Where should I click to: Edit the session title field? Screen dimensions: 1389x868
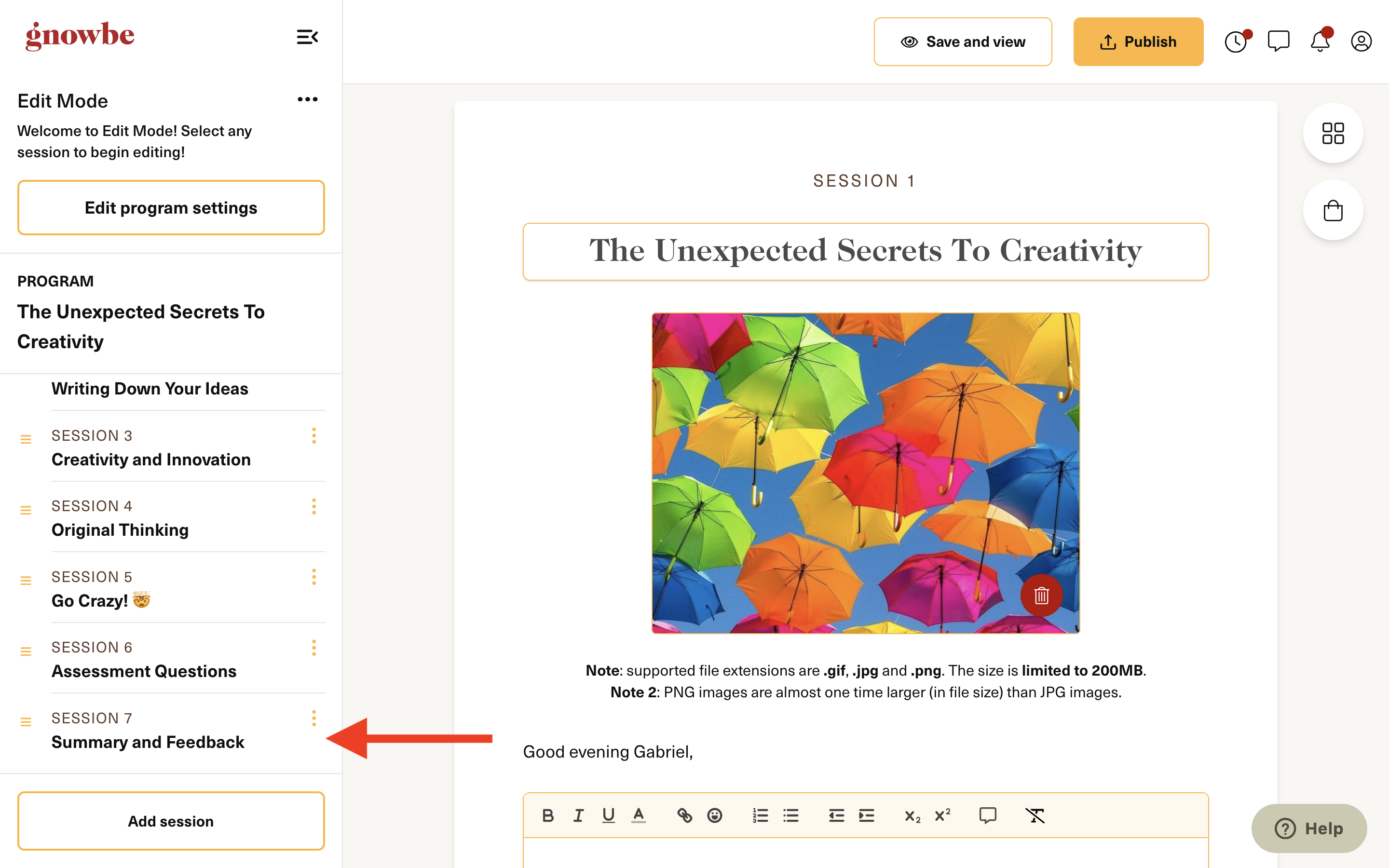pos(866,251)
